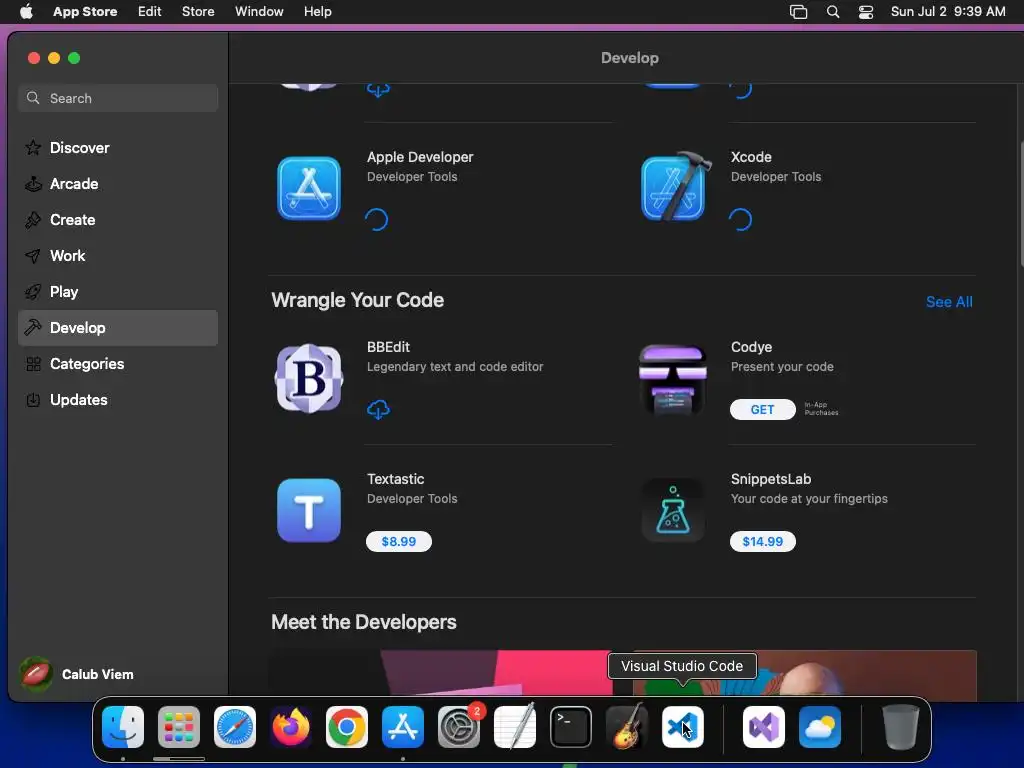
Task: Open Control Center in the menu bar
Action: [866, 12]
